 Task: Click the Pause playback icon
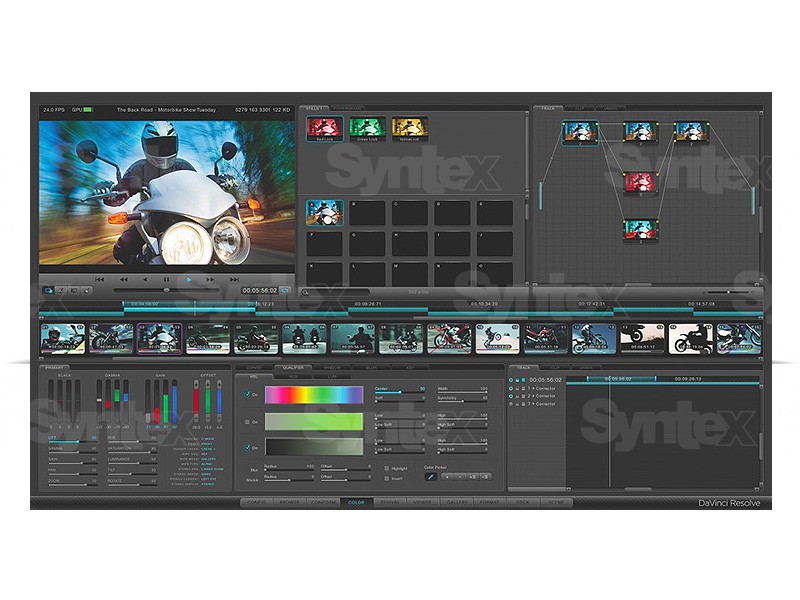(x=164, y=279)
